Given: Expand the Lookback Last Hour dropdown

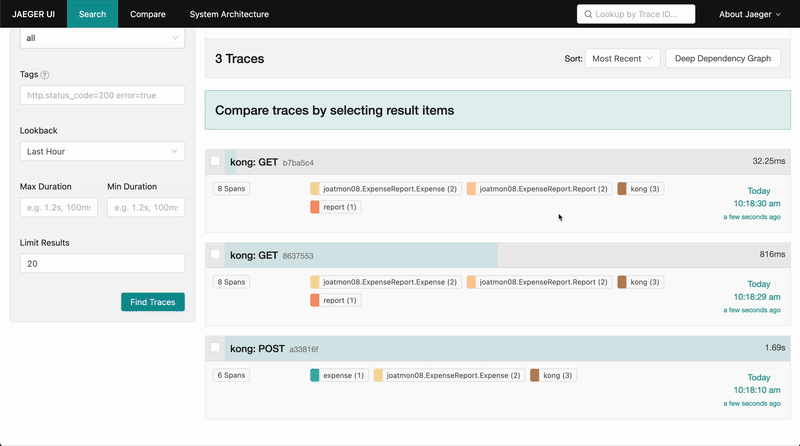Looking at the screenshot, I should coord(102,151).
